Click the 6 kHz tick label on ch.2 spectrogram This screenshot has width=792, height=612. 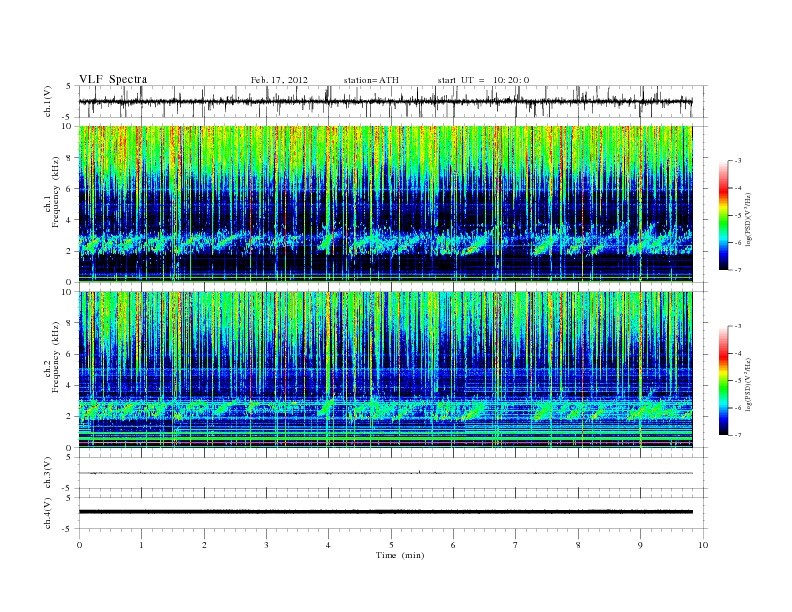click(70, 354)
